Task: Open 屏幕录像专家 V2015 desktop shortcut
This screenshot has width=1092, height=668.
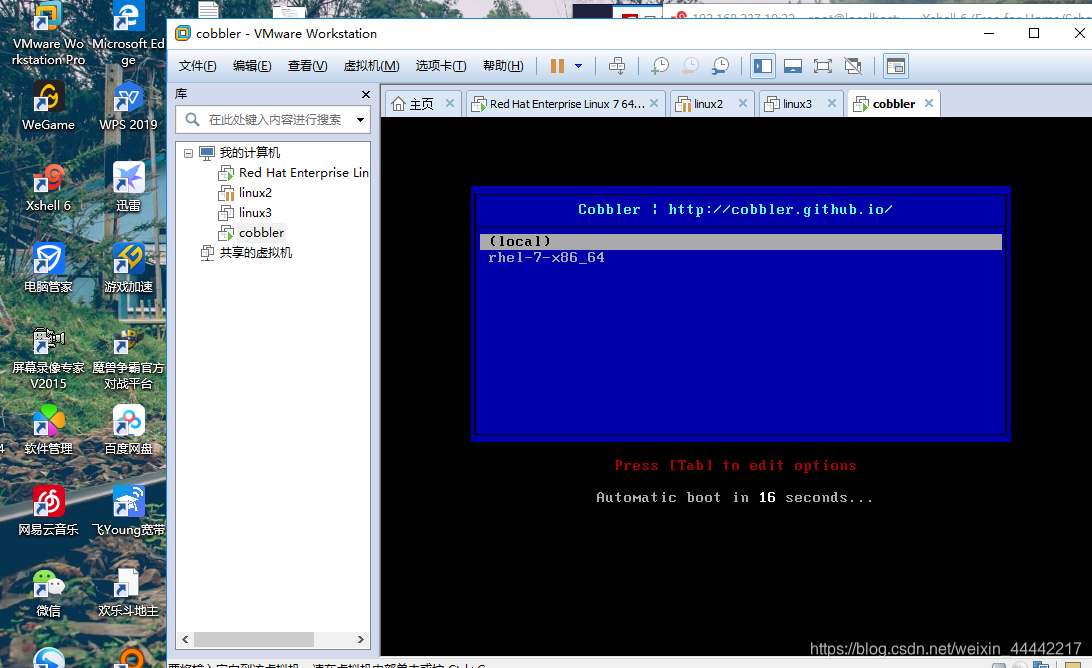Action: click(x=48, y=358)
